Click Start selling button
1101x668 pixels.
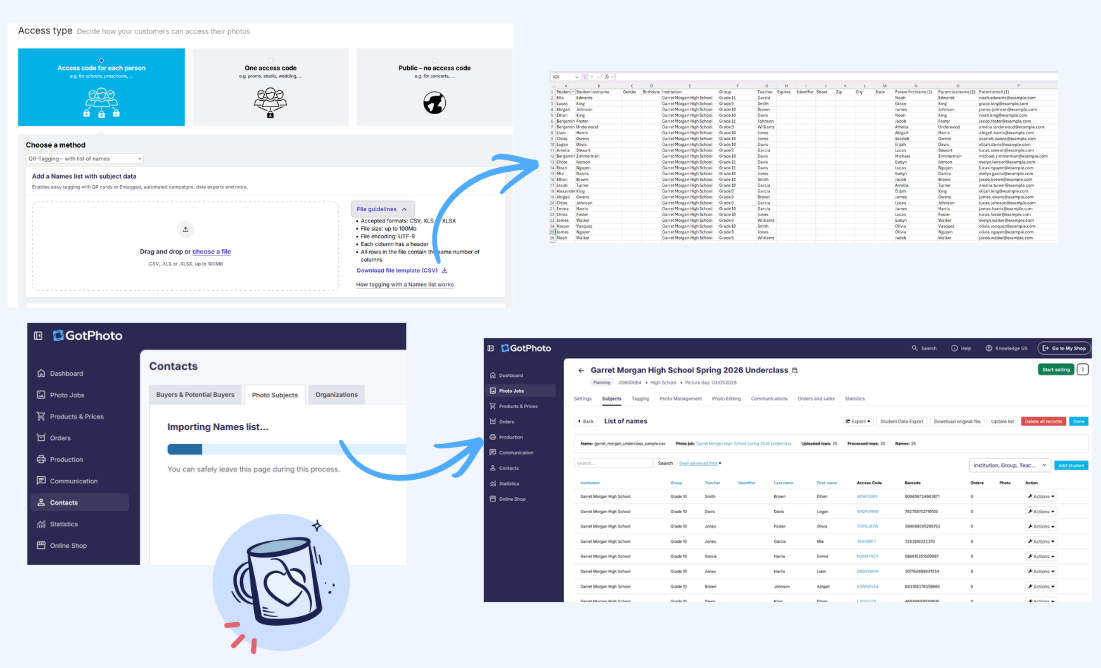1055,369
